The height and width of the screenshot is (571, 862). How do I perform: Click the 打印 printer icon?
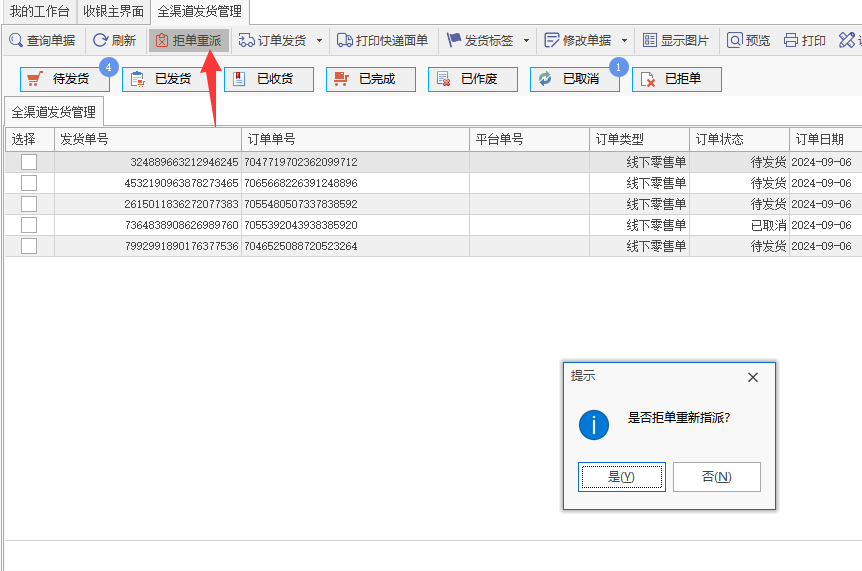791,40
